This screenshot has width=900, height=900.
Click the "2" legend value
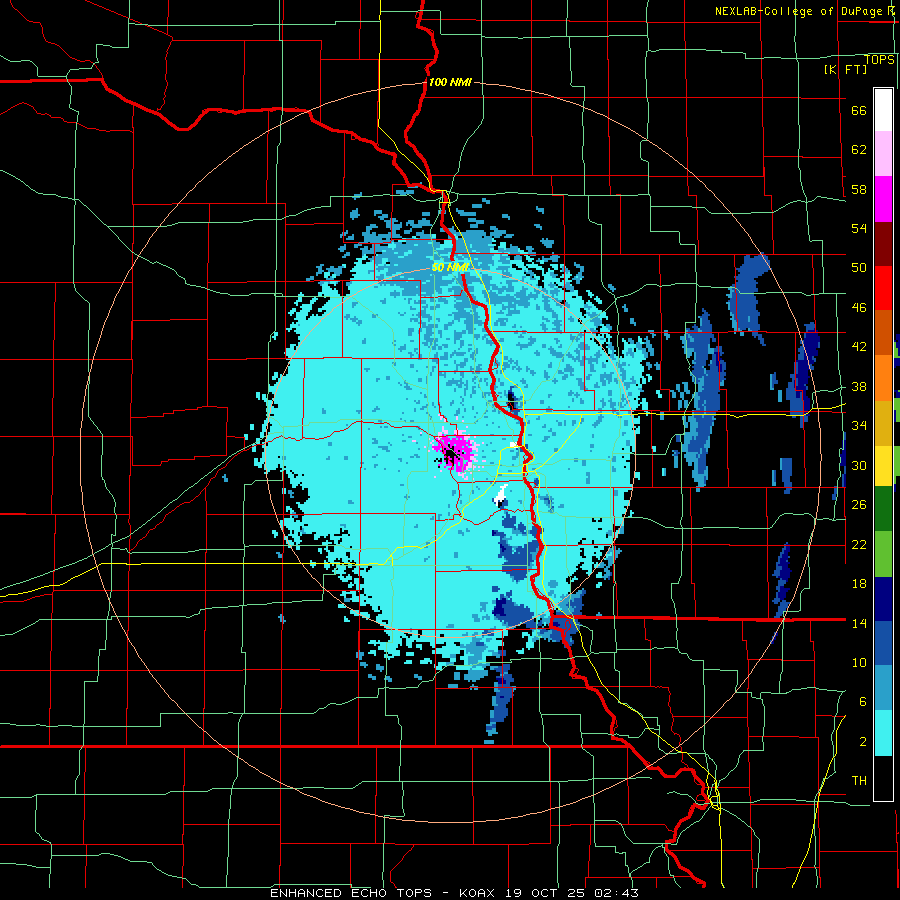[863, 742]
